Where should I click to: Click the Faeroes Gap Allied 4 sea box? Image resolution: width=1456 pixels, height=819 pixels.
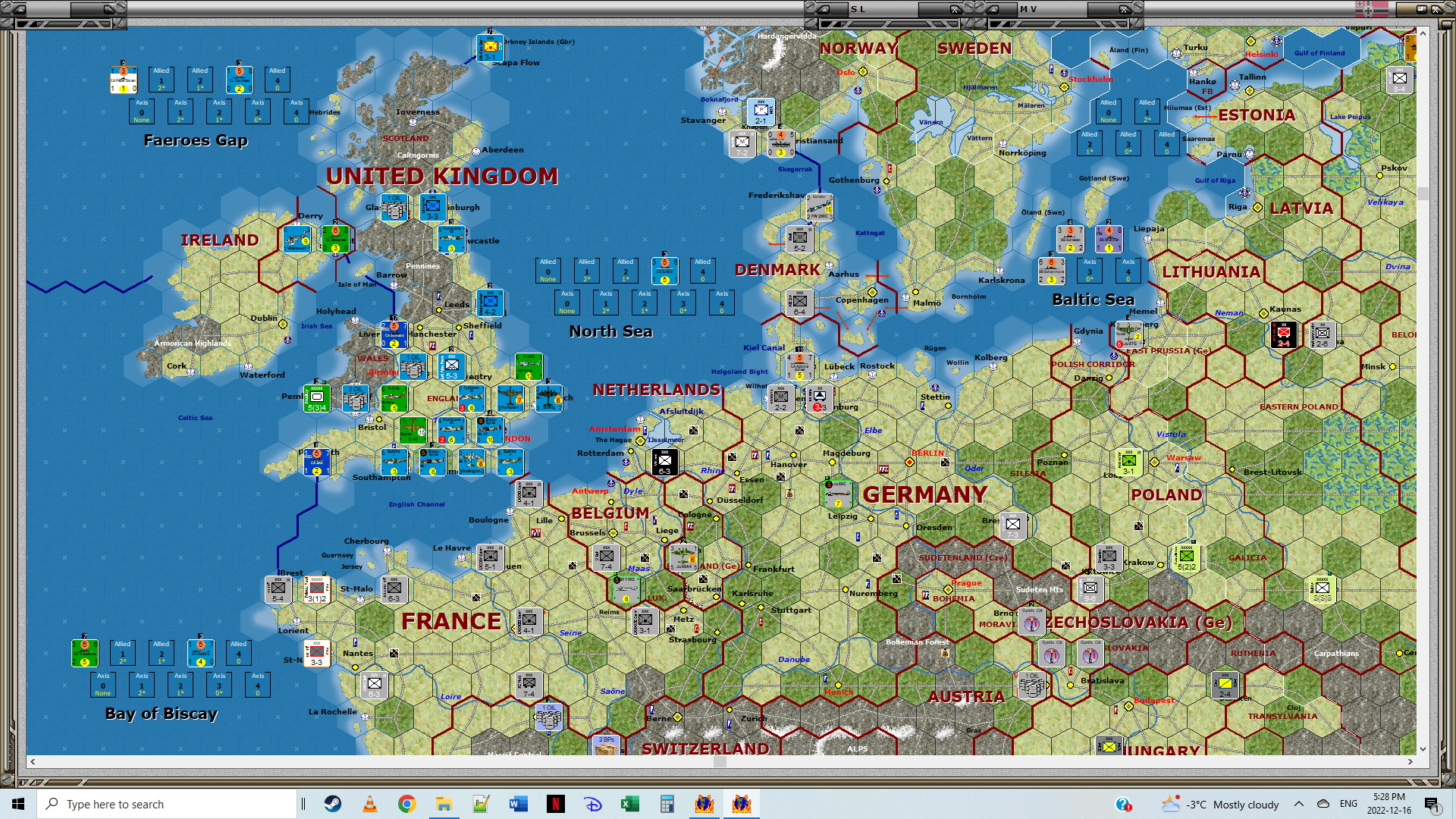pos(278,80)
